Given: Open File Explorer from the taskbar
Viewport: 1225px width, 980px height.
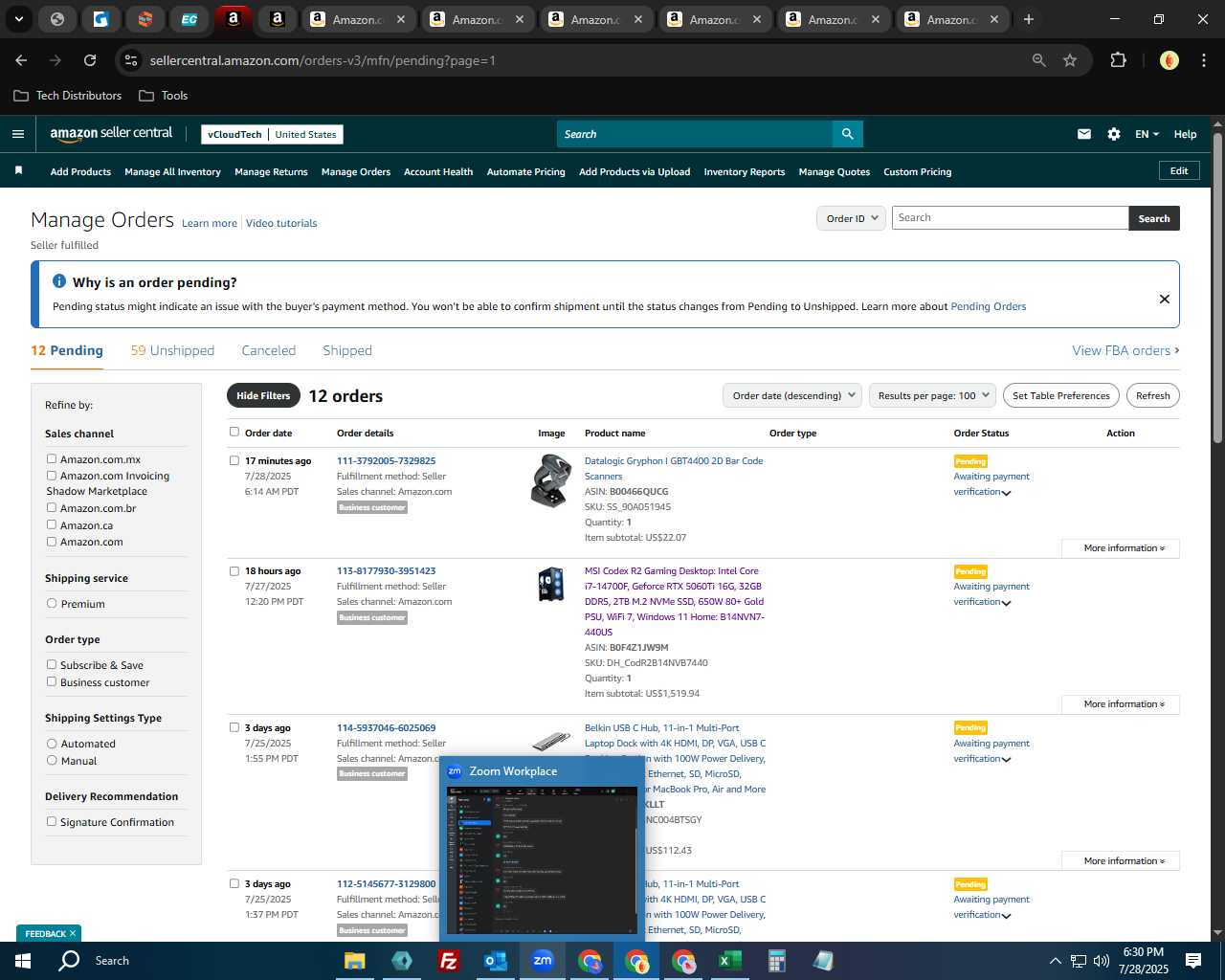Looking at the screenshot, I should 355,961.
